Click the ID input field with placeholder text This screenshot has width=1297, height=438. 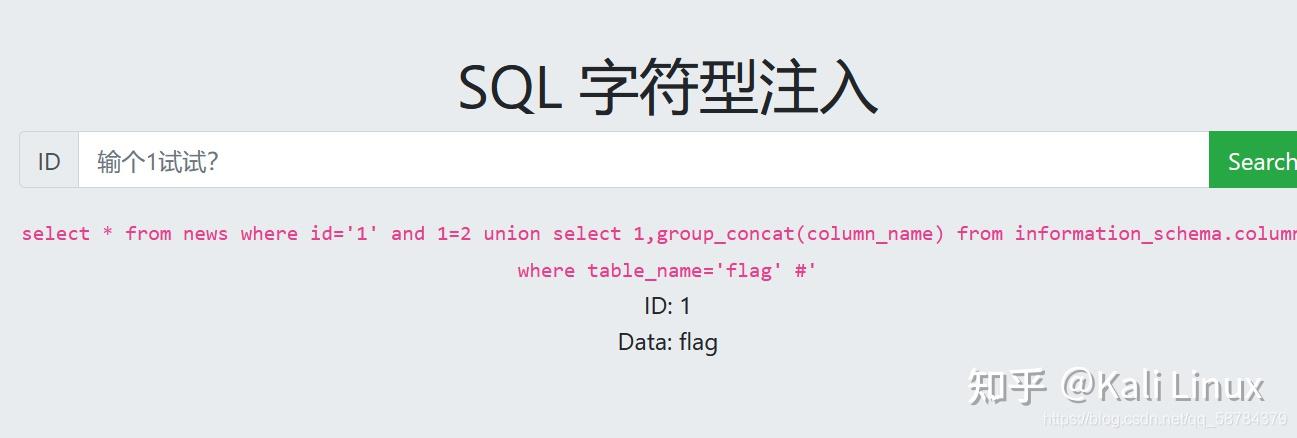click(x=643, y=160)
